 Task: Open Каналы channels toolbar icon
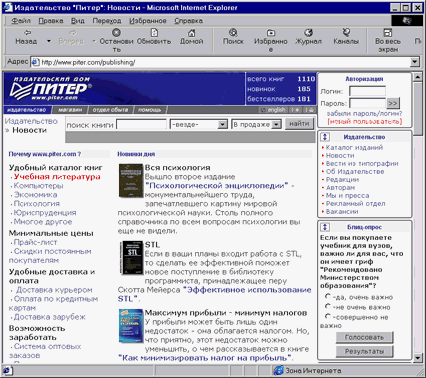pos(346,33)
